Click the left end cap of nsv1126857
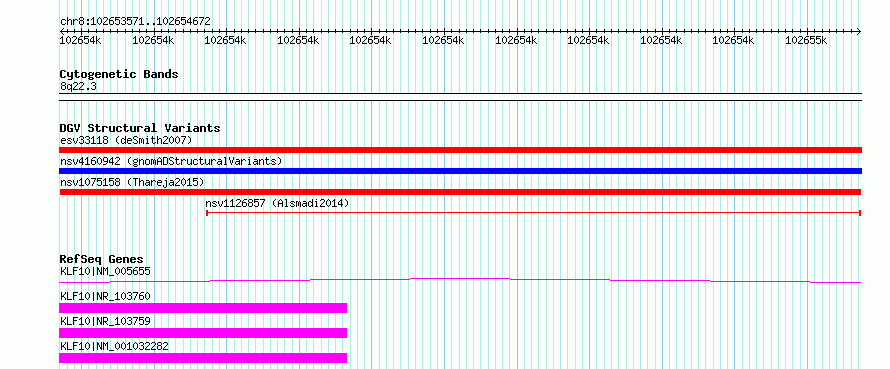 207,213
